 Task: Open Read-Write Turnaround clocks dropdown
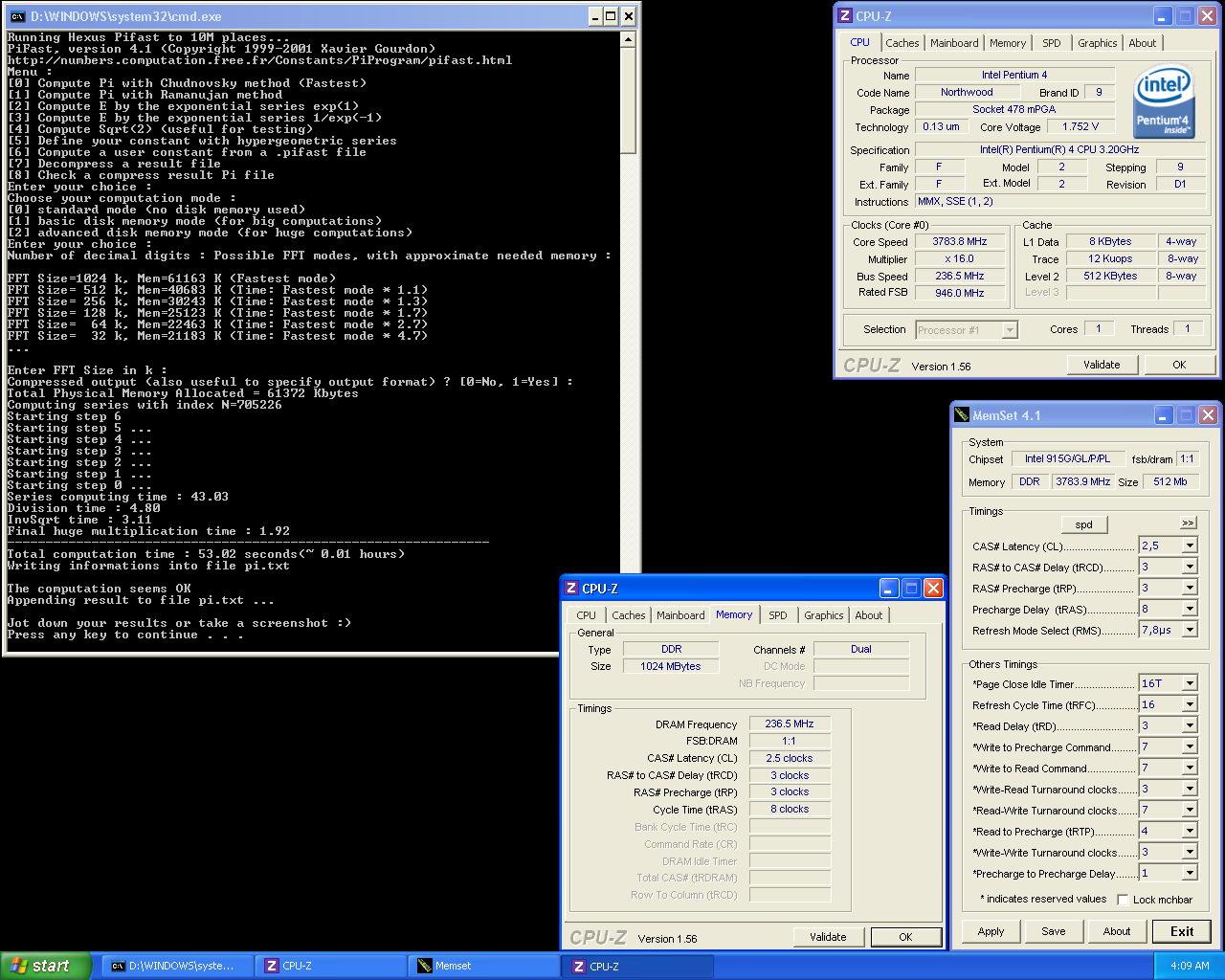pyautogui.click(x=1190, y=810)
